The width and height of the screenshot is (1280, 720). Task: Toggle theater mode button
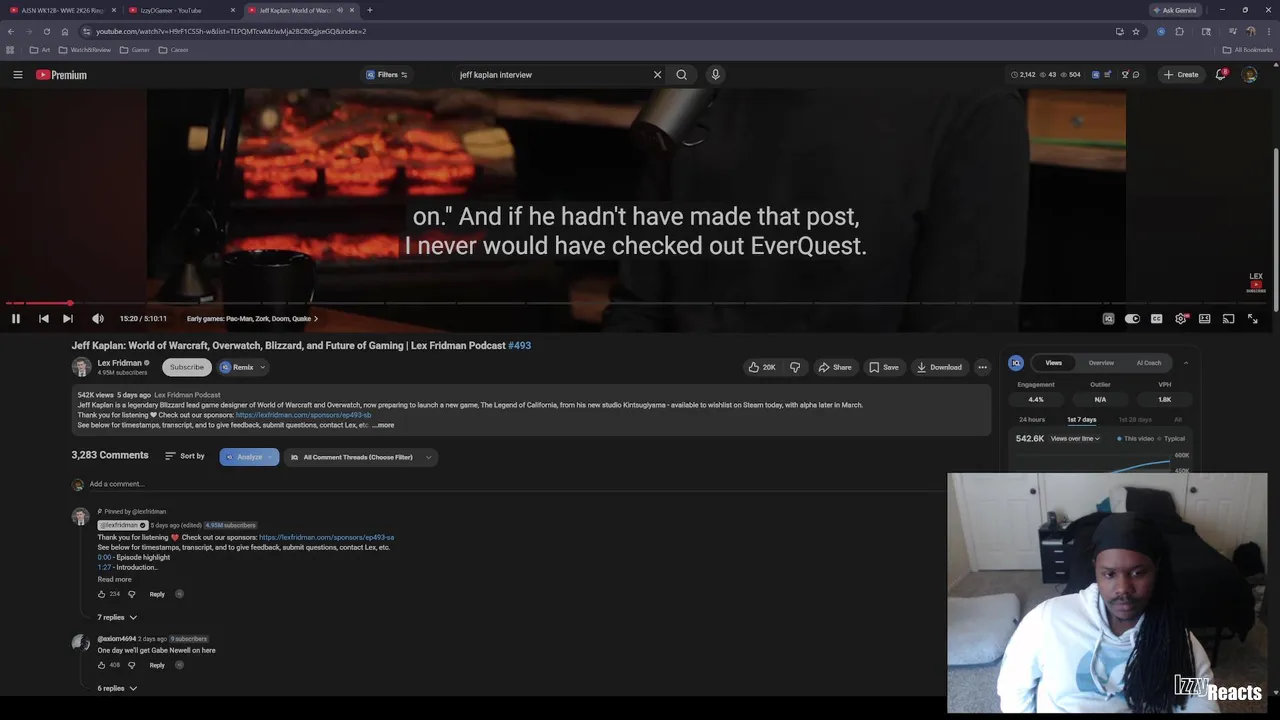pos(1204,319)
